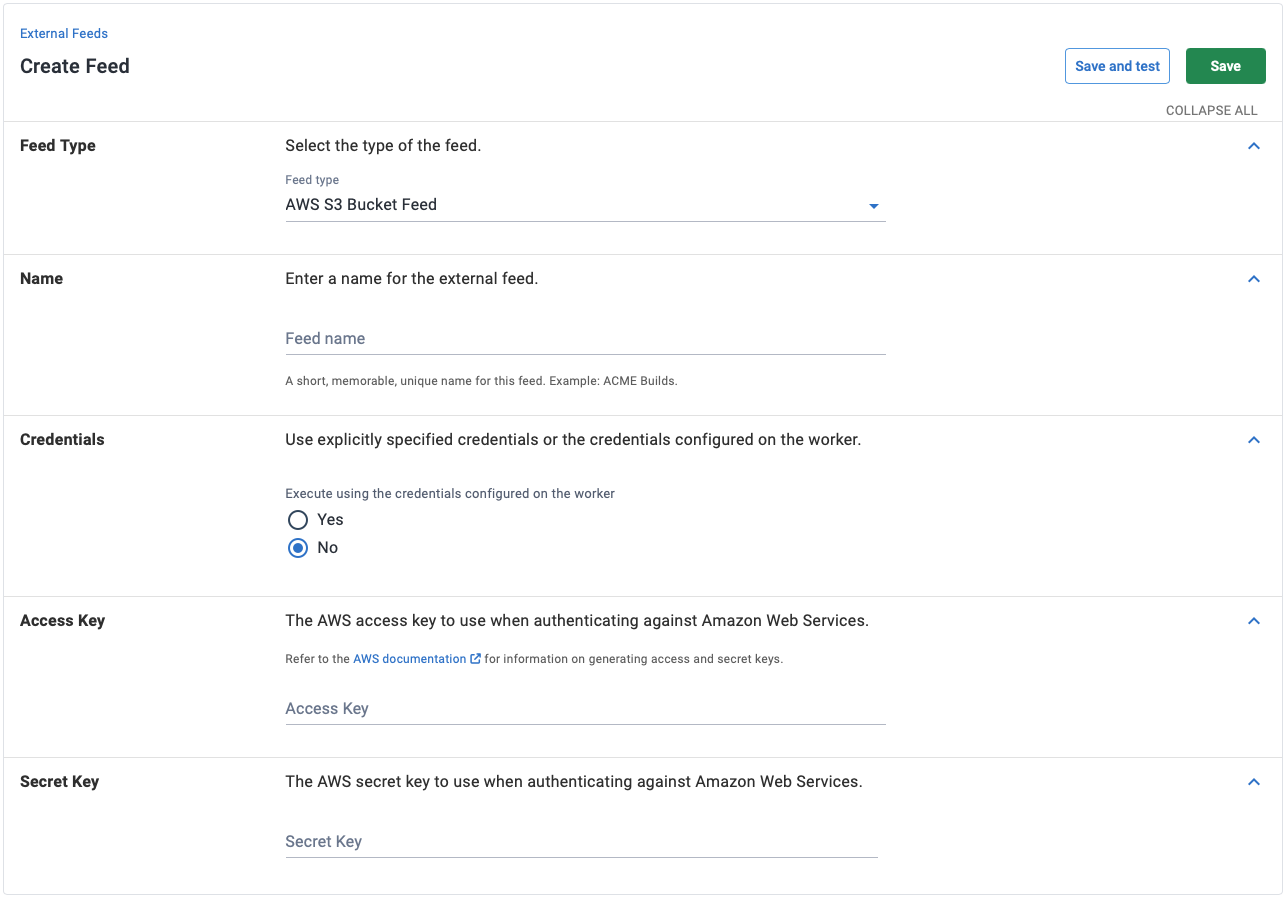Collapse the Credentials section chevron
The image size is (1288, 903).
(1253, 440)
